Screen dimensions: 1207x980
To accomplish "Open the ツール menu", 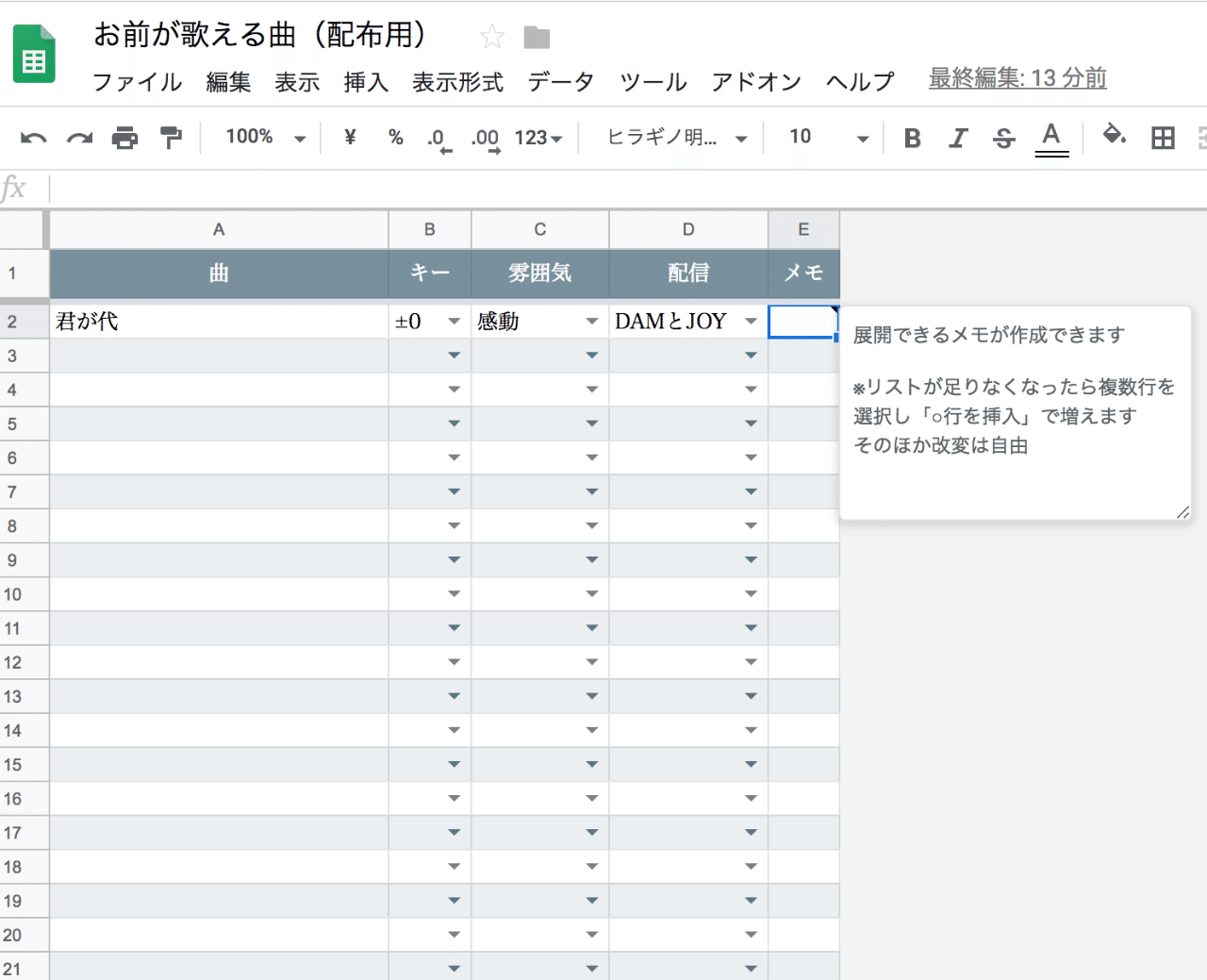I will click(x=653, y=81).
